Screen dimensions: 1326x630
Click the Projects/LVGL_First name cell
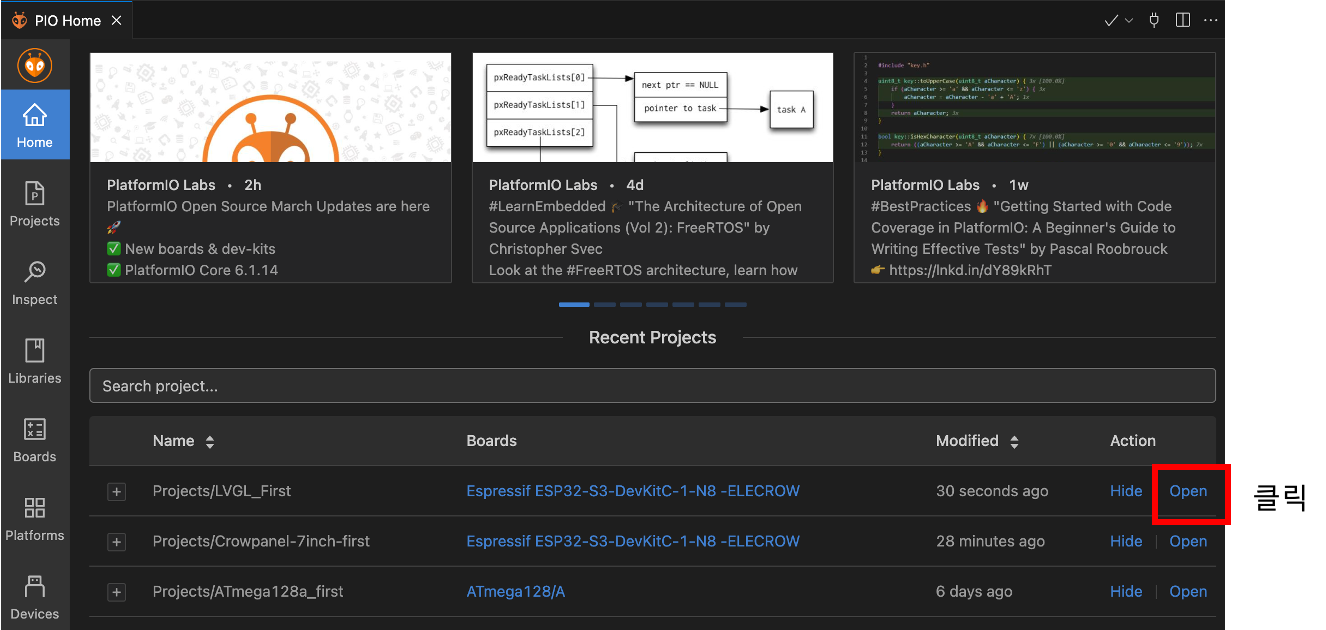[x=222, y=491]
